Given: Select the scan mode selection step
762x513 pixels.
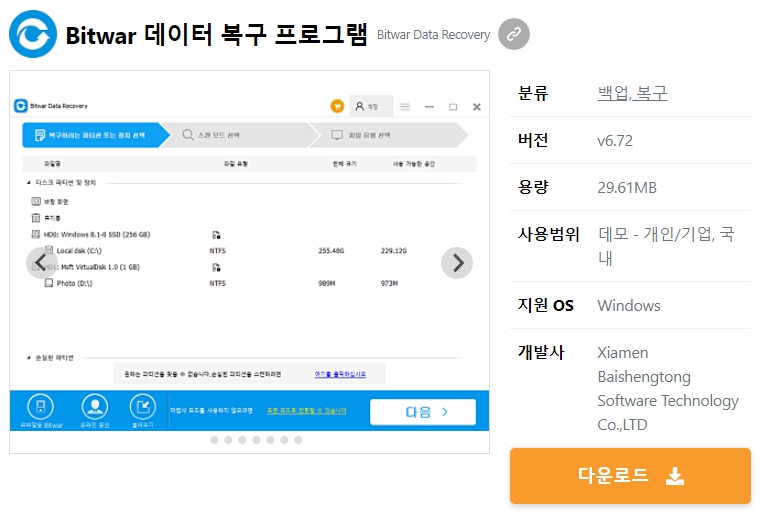Looking at the screenshot, I should pyautogui.click(x=242, y=135).
